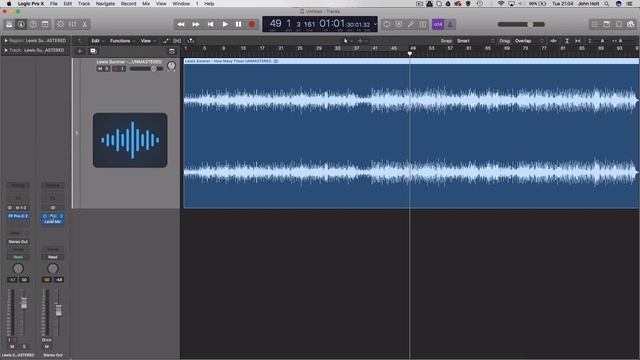
Task: Click the duplicate track button
Action: pyautogui.click(x=93, y=51)
